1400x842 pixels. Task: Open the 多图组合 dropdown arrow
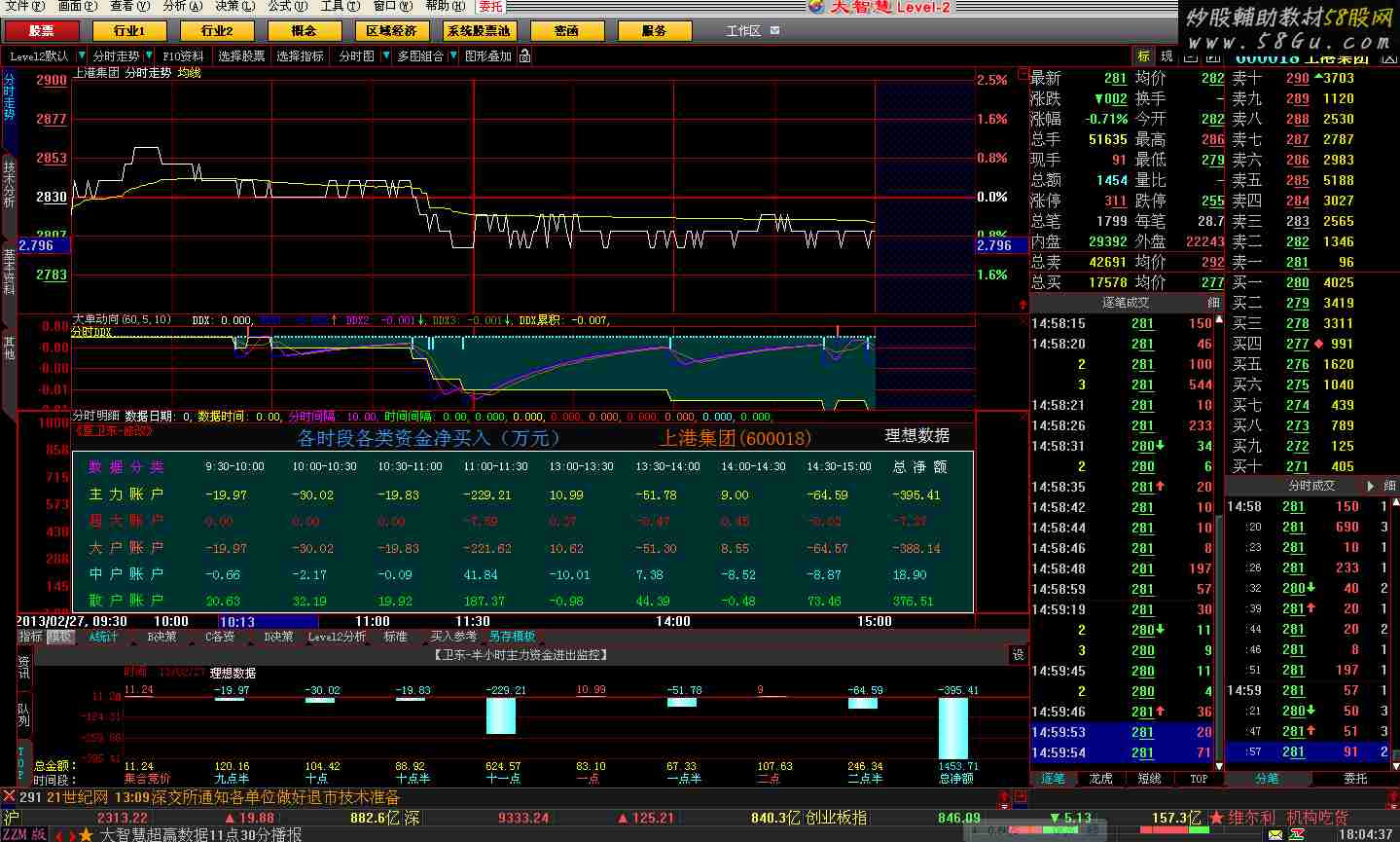[451, 56]
